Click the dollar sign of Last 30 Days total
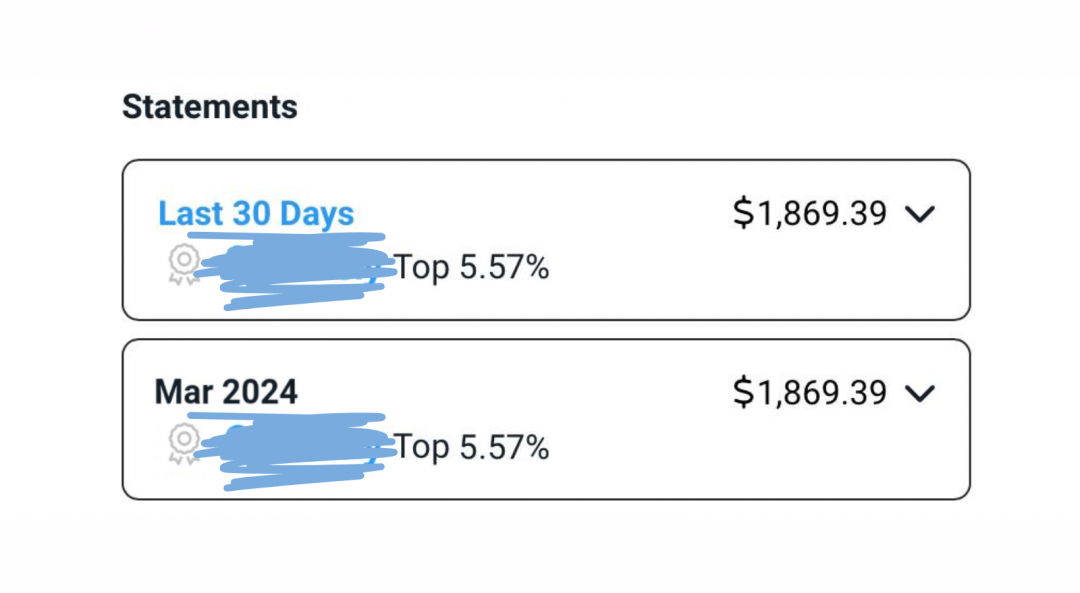The width and height of the screenshot is (1080, 593). 743,213
